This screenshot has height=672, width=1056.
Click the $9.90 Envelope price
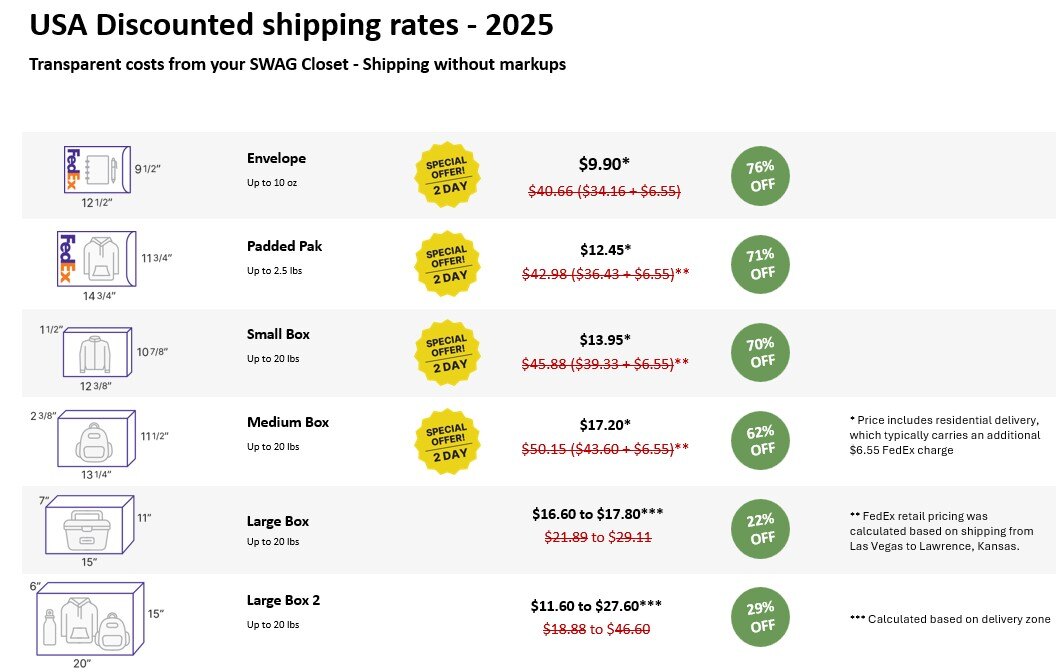604,163
